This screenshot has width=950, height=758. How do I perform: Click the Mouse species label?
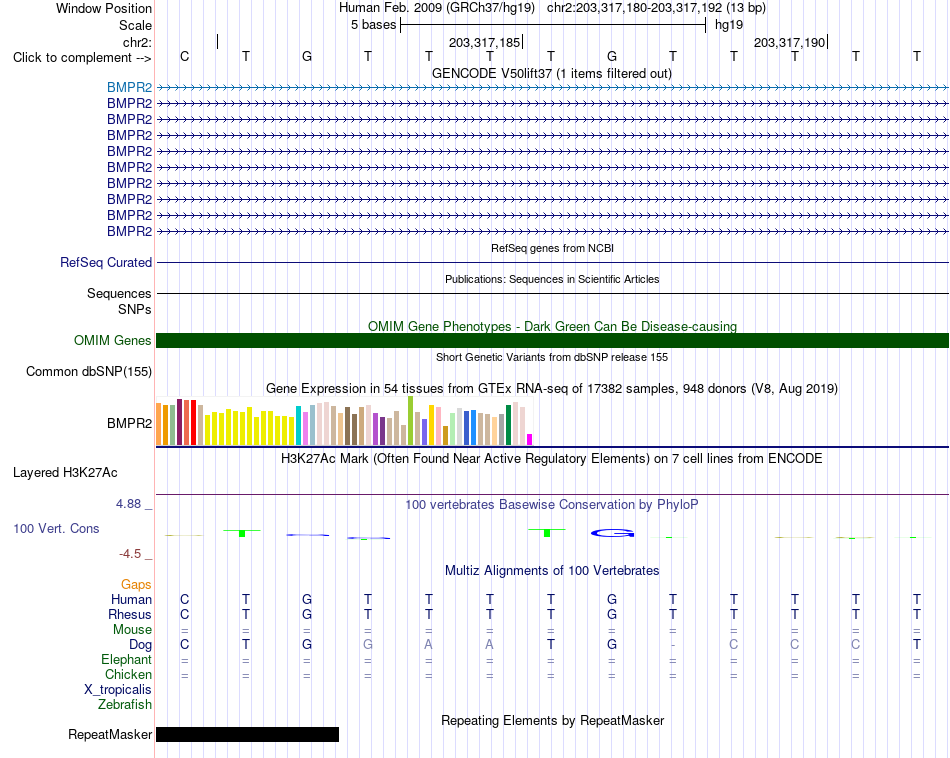pos(132,630)
